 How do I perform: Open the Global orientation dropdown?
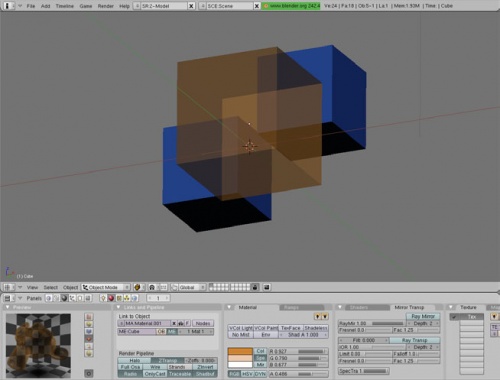pos(188,287)
